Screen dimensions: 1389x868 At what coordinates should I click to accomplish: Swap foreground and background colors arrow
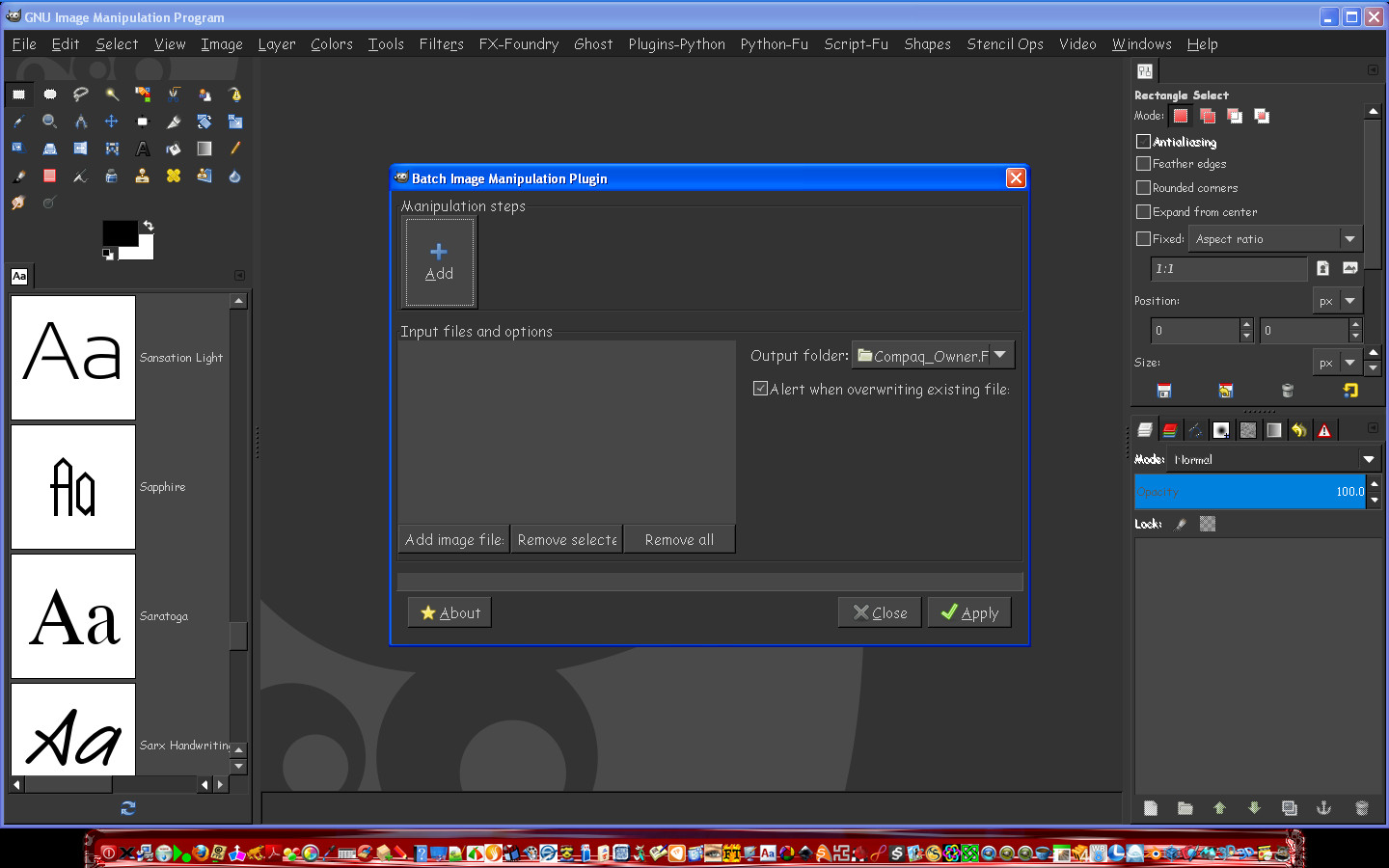149,226
